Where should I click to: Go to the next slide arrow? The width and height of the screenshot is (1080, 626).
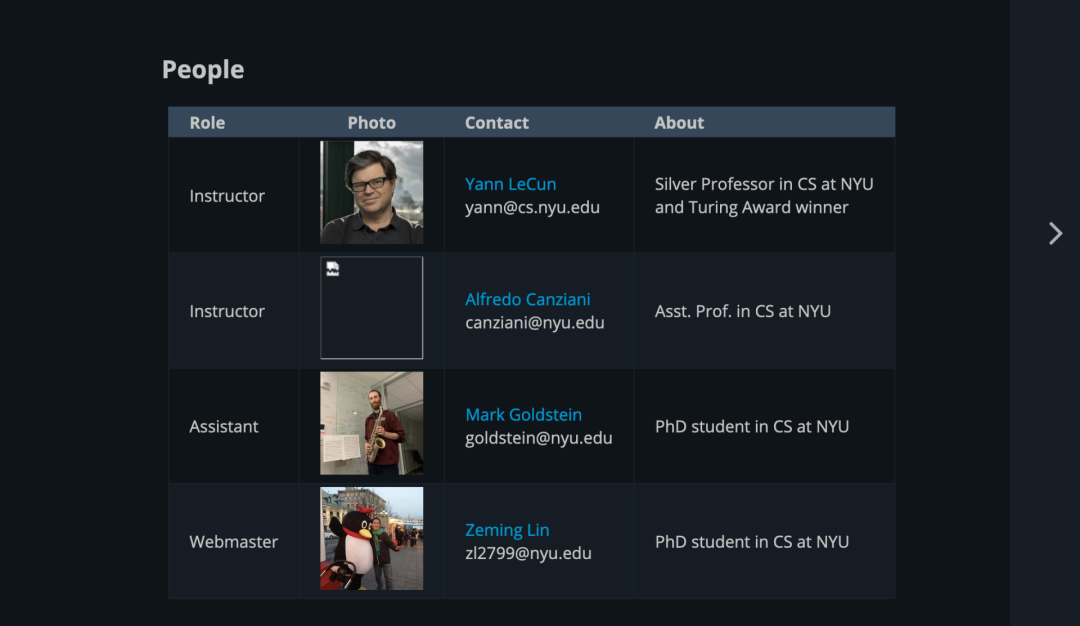tap(1055, 233)
